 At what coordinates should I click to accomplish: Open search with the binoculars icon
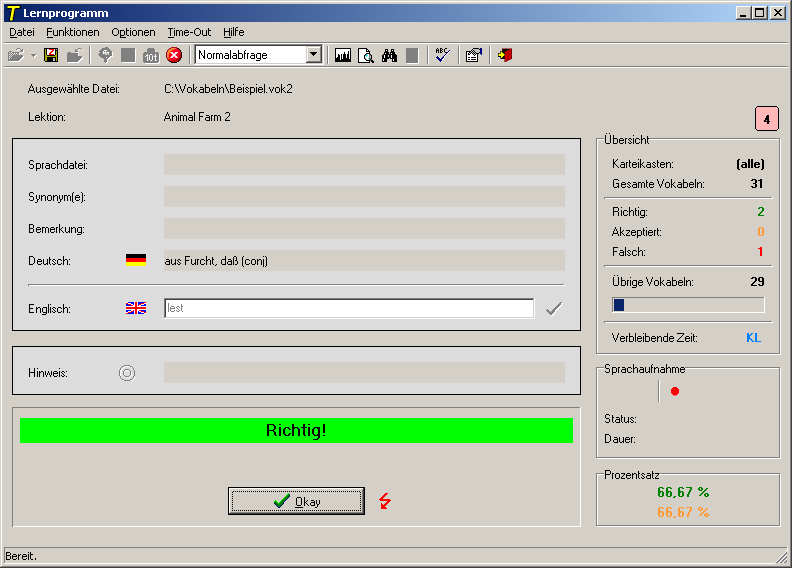tap(389, 55)
